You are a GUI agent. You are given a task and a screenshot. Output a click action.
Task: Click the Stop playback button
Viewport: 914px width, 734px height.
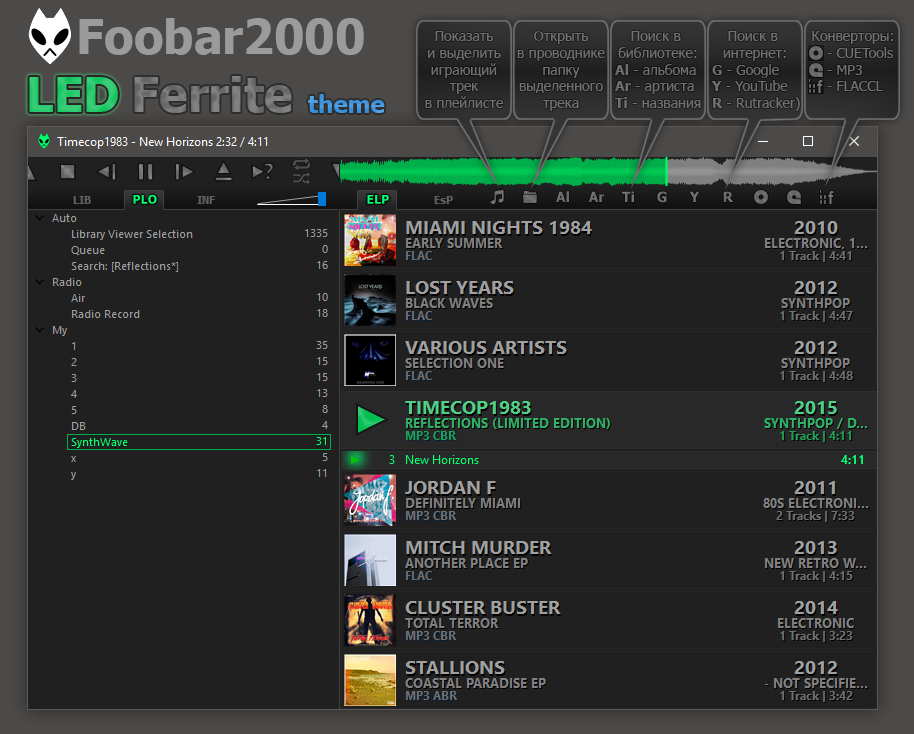(68, 171)
